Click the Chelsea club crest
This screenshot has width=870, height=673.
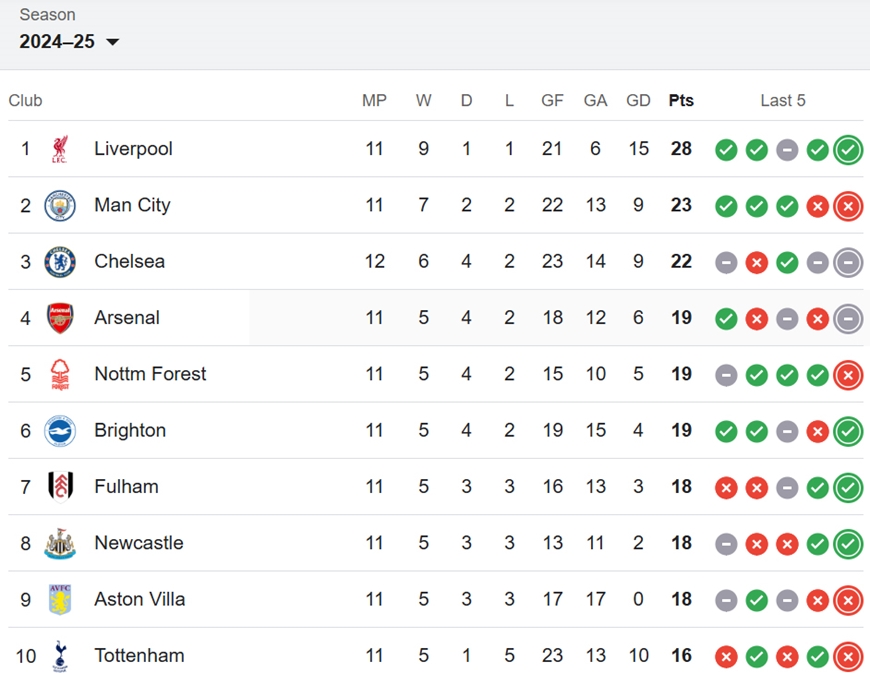click(x=60, y=262)
